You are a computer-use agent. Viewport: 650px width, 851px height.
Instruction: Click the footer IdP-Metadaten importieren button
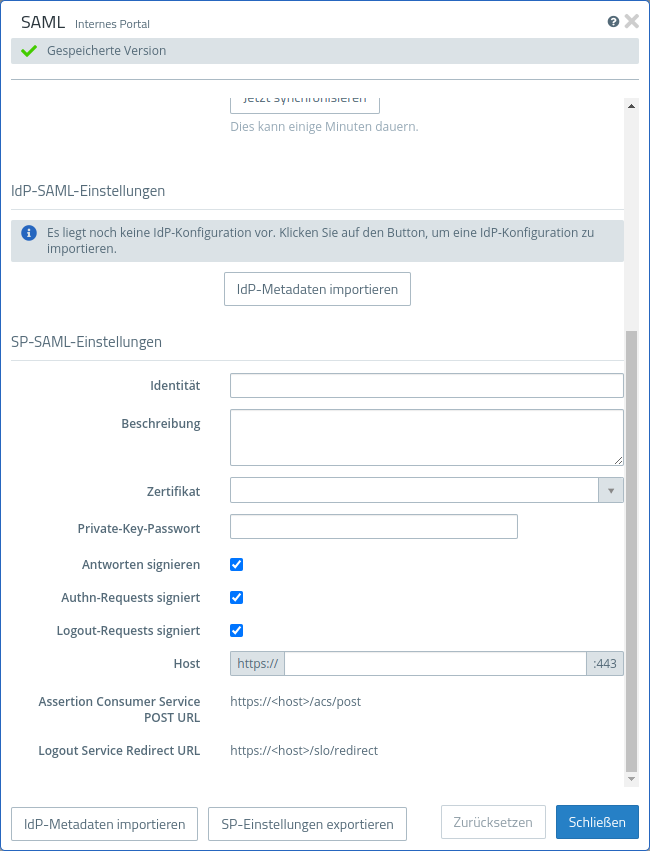pos(105,824)
